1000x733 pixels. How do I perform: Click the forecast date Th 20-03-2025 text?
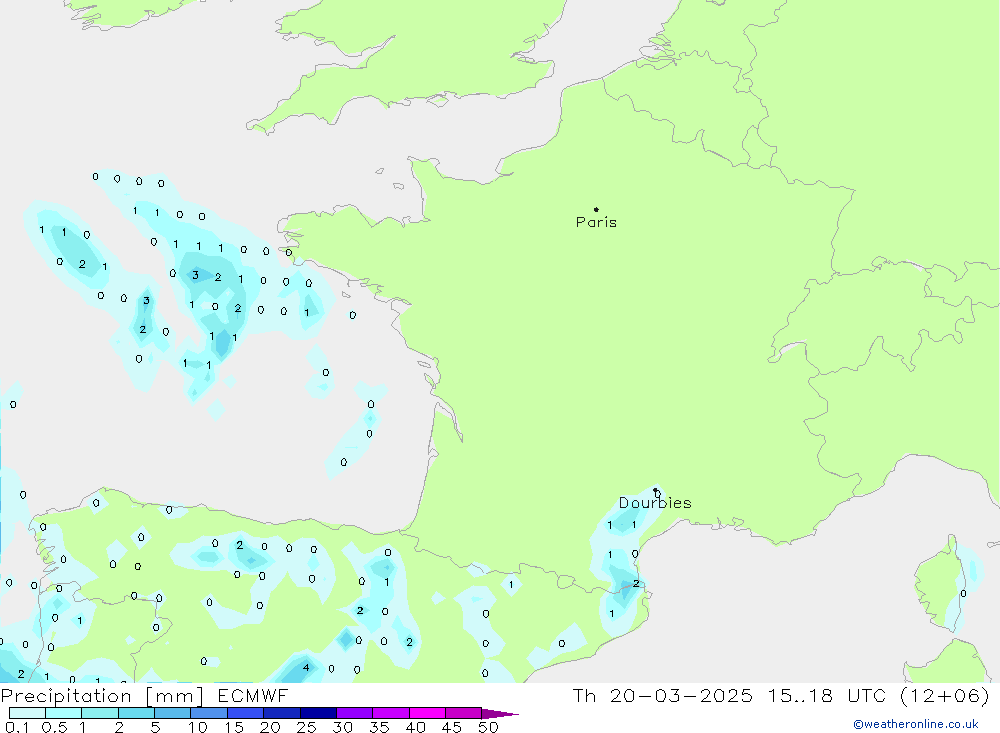[x=663, y=695]
